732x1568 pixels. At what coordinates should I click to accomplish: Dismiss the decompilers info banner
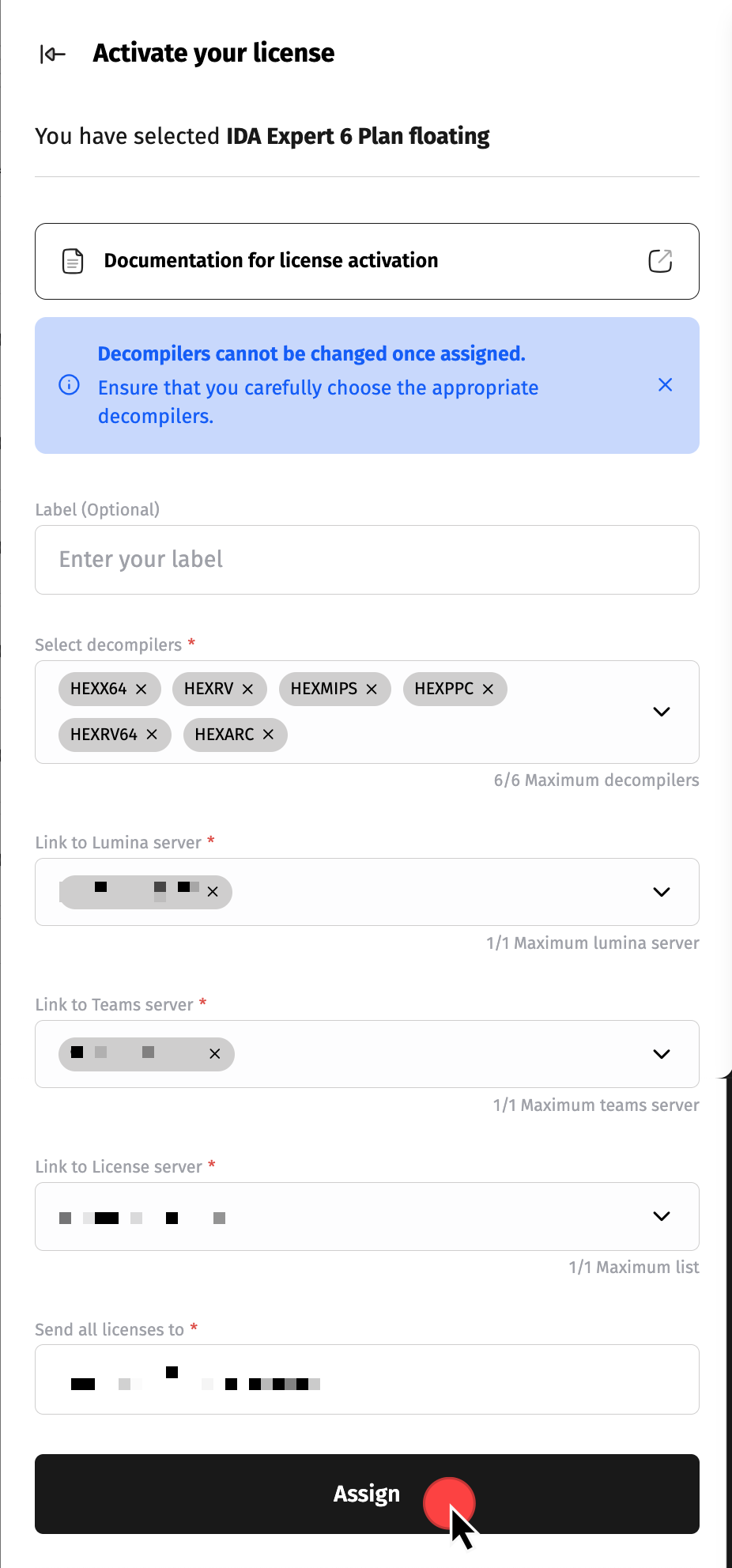click(x=666, y=385)
